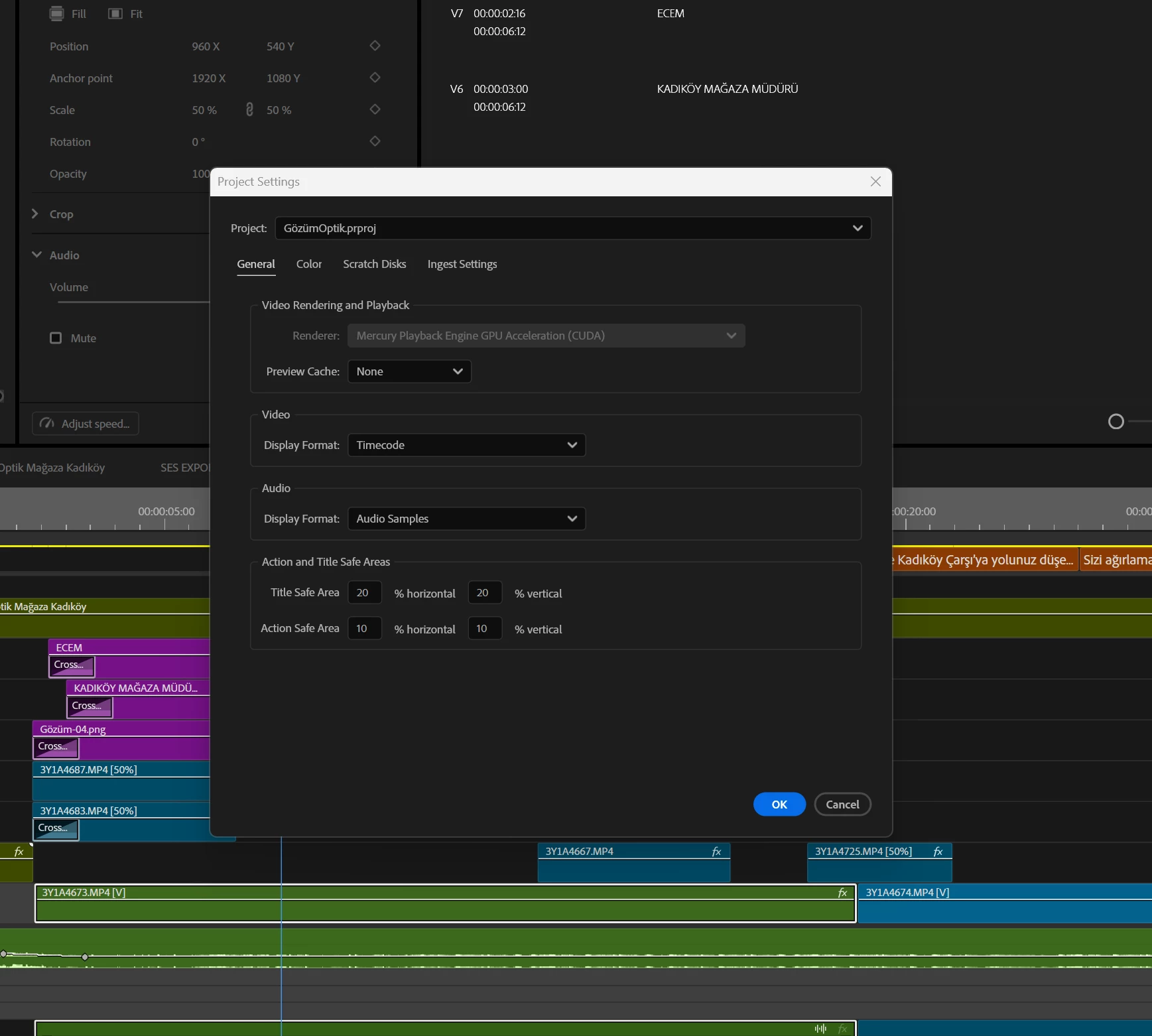The width and height of the screenshot is (1152, 1036).
Task: Close the Project Settings dialog
Action: pyautogui.click(x=875, y=182)
